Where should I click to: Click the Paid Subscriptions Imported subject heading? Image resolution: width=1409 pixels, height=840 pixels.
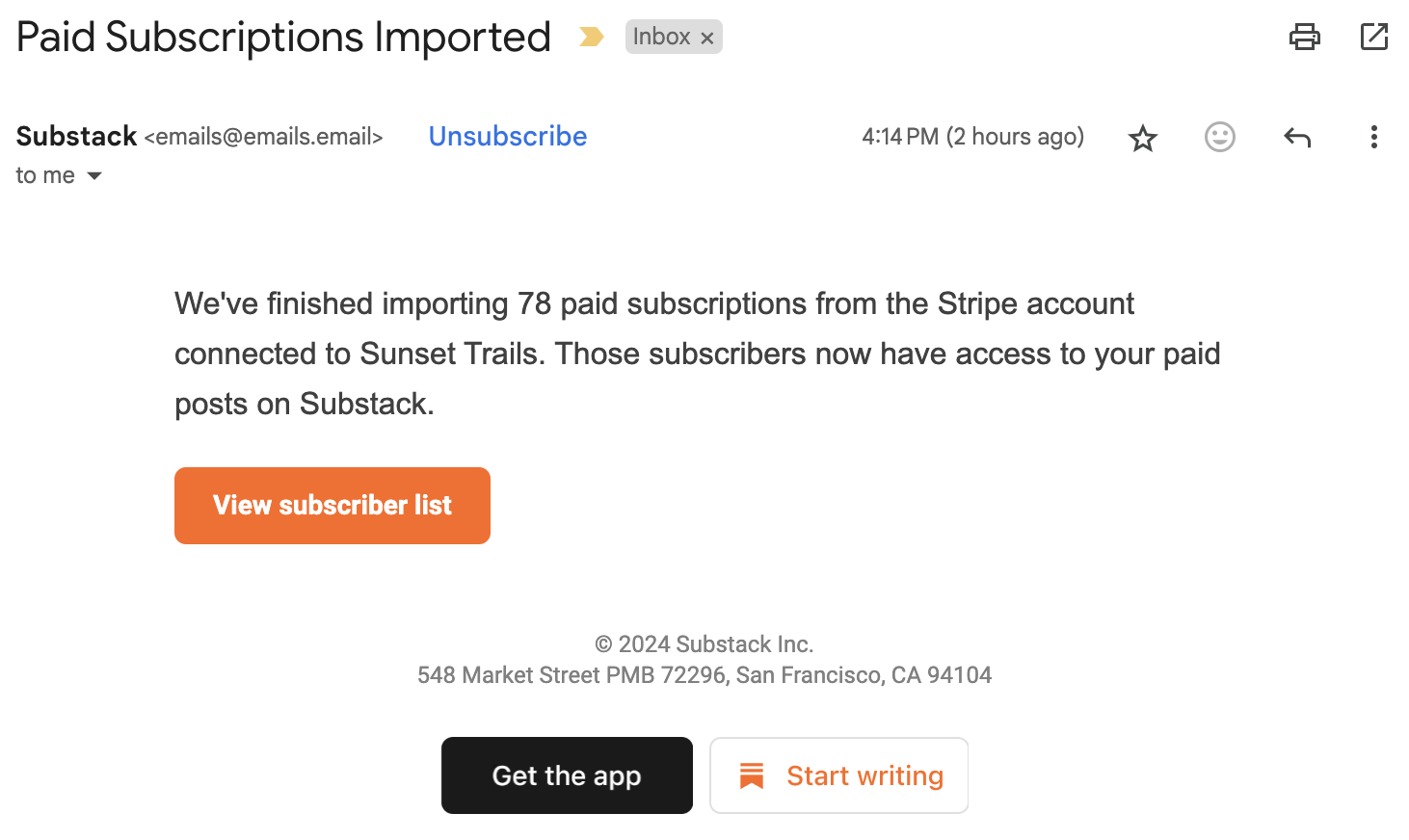[283, 38]
